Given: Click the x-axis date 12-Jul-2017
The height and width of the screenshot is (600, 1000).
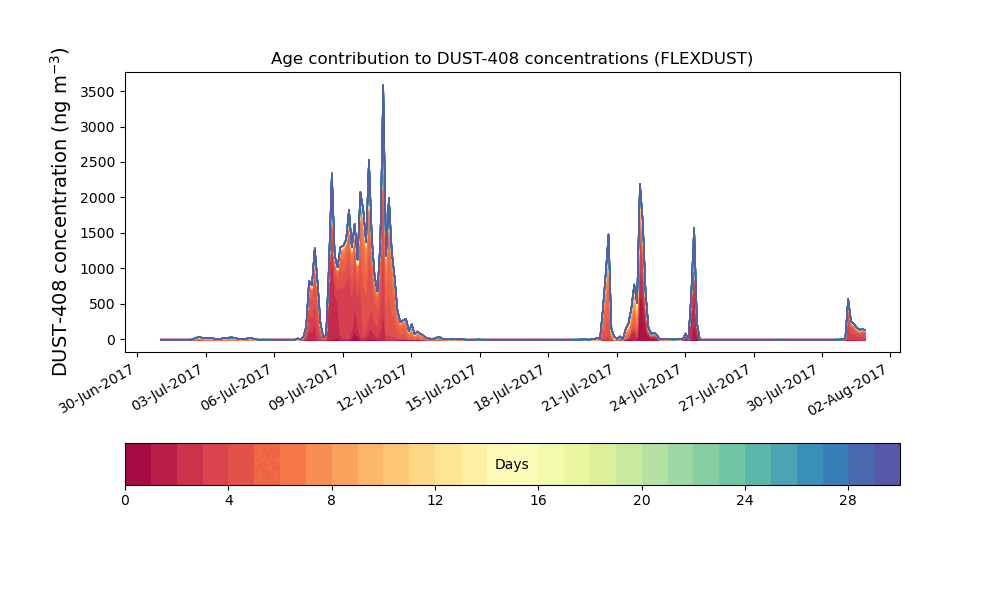Looking at the screenshot, I should [x=372, y=388].
